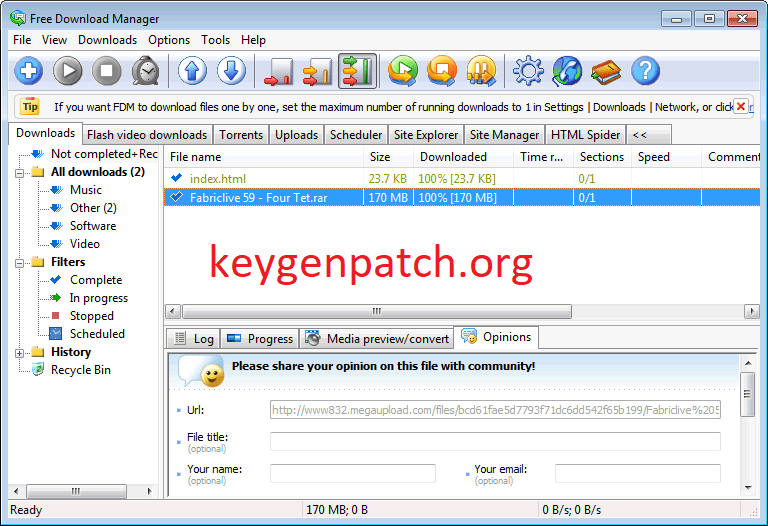This screenshot has width=768, height=526.
Task: Start downloads with the gray play icon
Action: (68, 71)
